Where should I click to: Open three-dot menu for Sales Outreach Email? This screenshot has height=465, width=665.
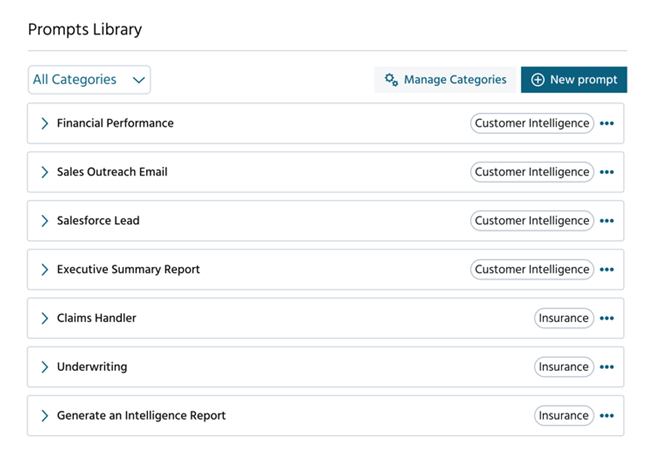(606, 173)
